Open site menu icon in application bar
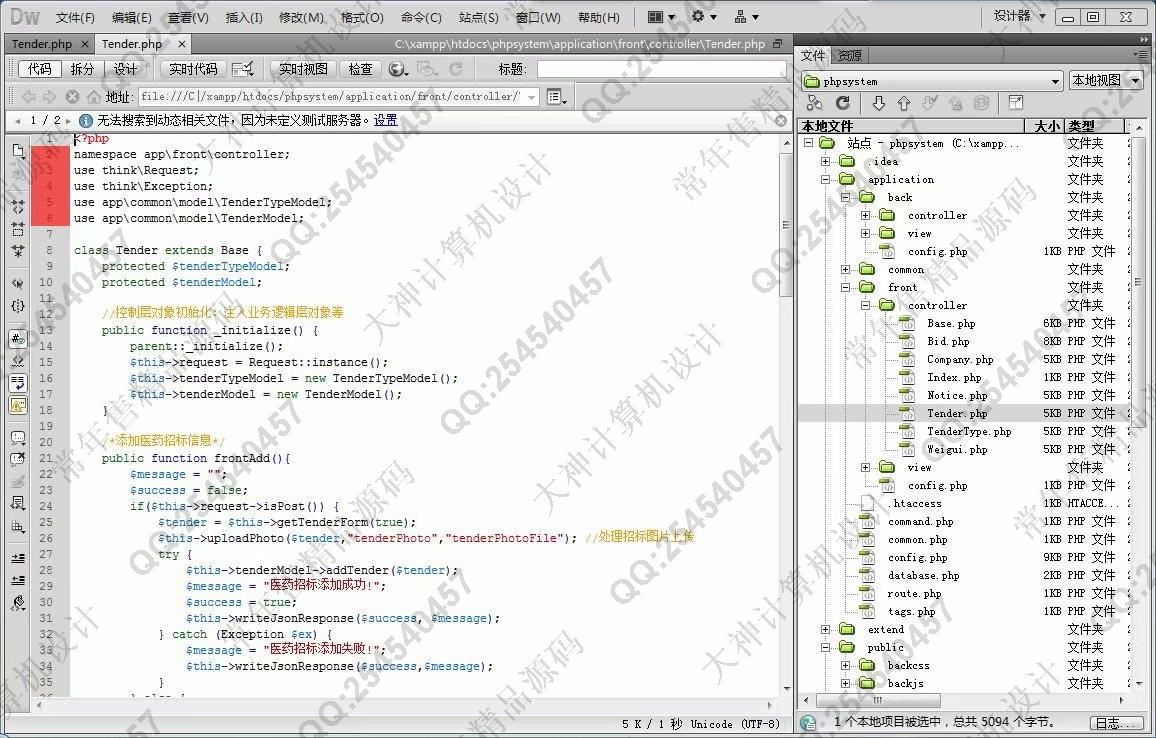Image resolution: width=1156 pixels, height=738 pixels. coord(746,16)
